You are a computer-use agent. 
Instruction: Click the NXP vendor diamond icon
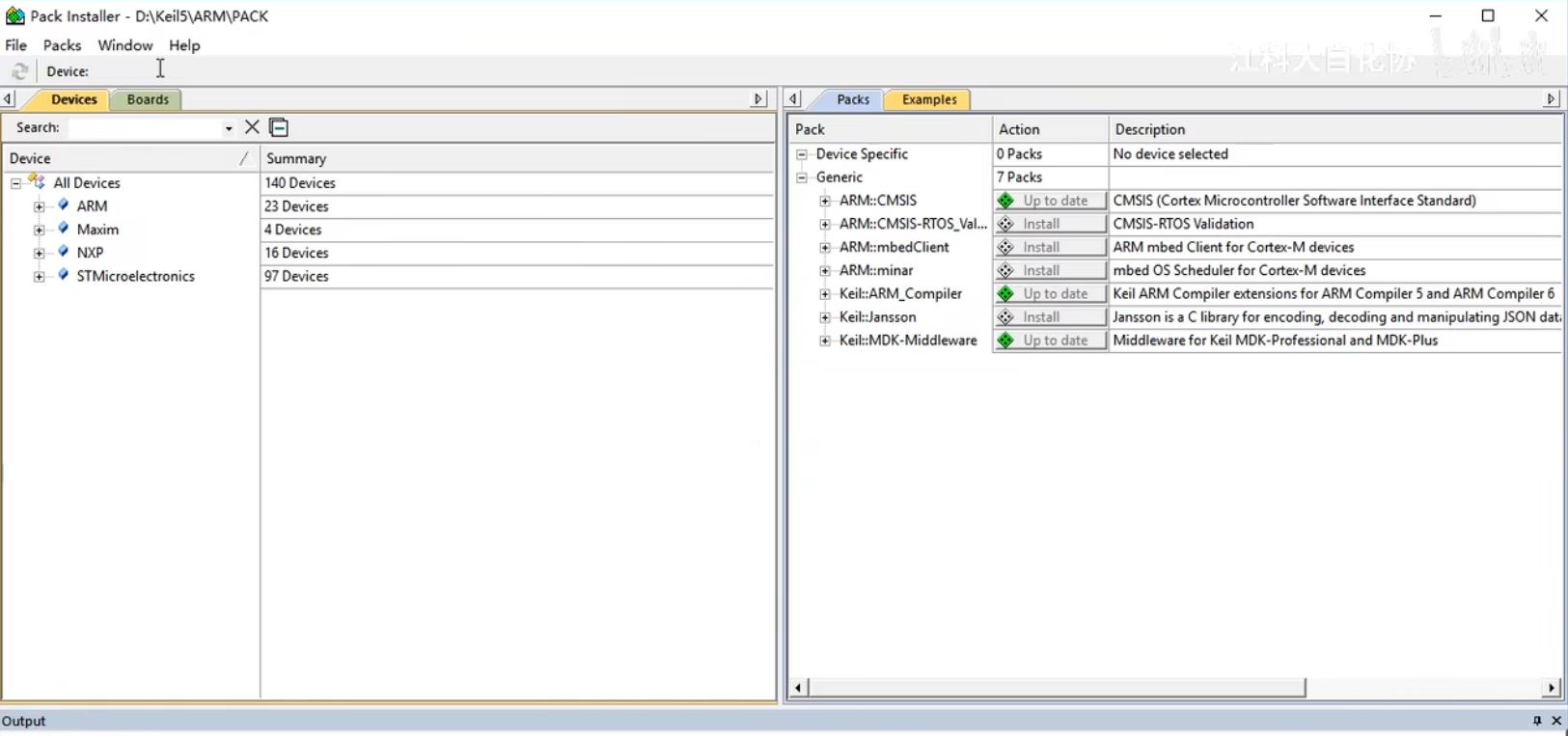coord(64,251)
